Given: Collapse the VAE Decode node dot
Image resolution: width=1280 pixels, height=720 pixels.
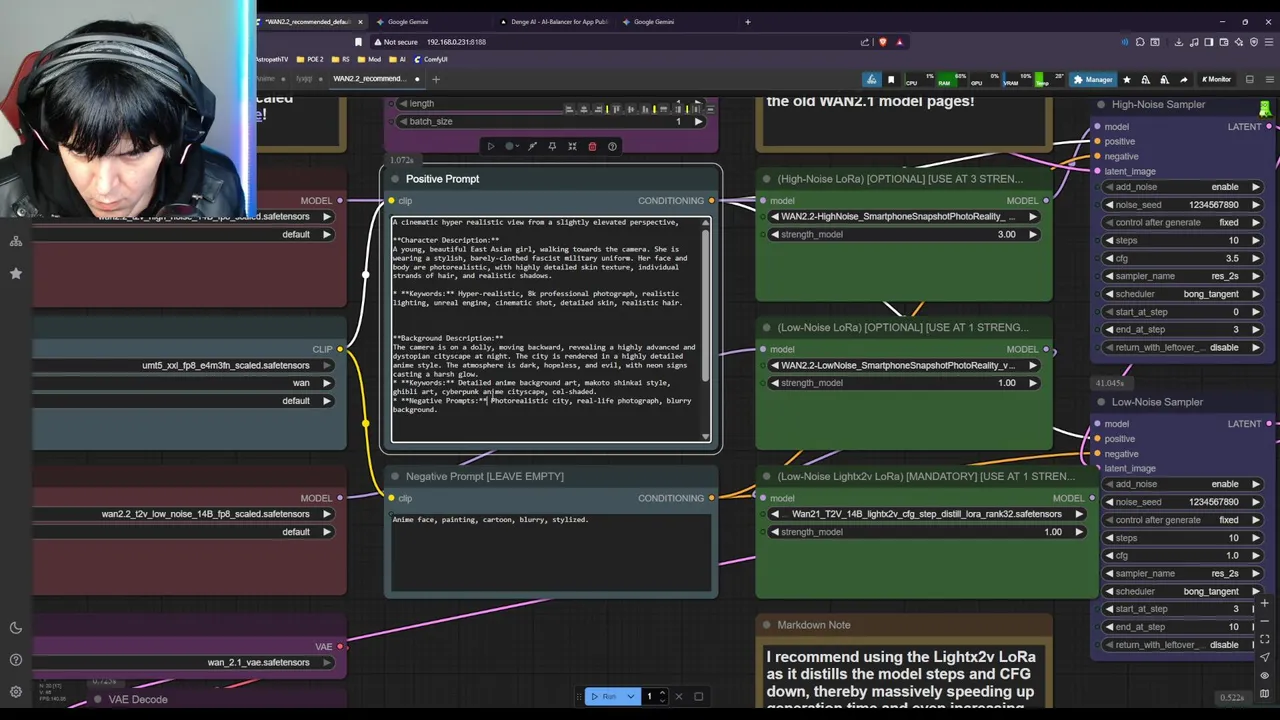Looking at the screenshot, I should [98, 700].
